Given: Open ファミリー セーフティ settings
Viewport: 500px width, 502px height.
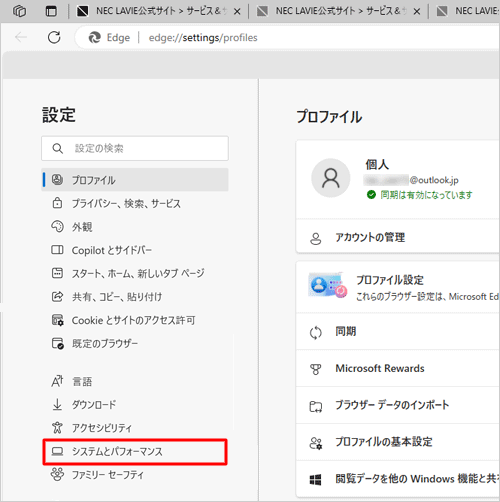Looking at the screenshot, I should [135, 474].
